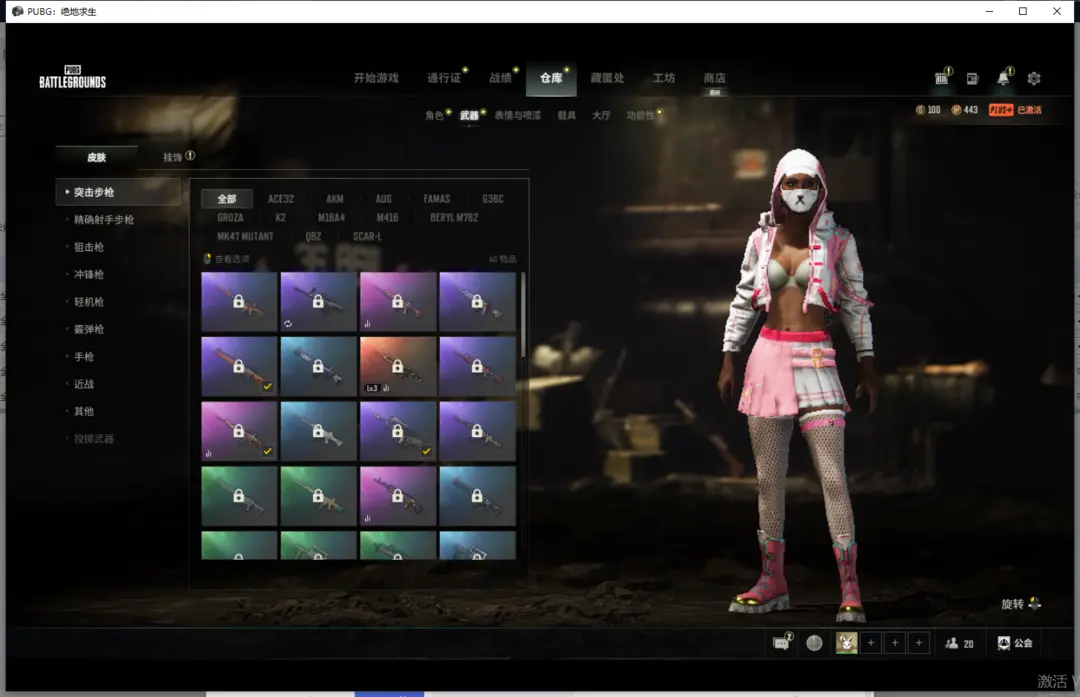Open the news feed icon in header
This screenshot has height=697, width=1080.
(972, 79)
